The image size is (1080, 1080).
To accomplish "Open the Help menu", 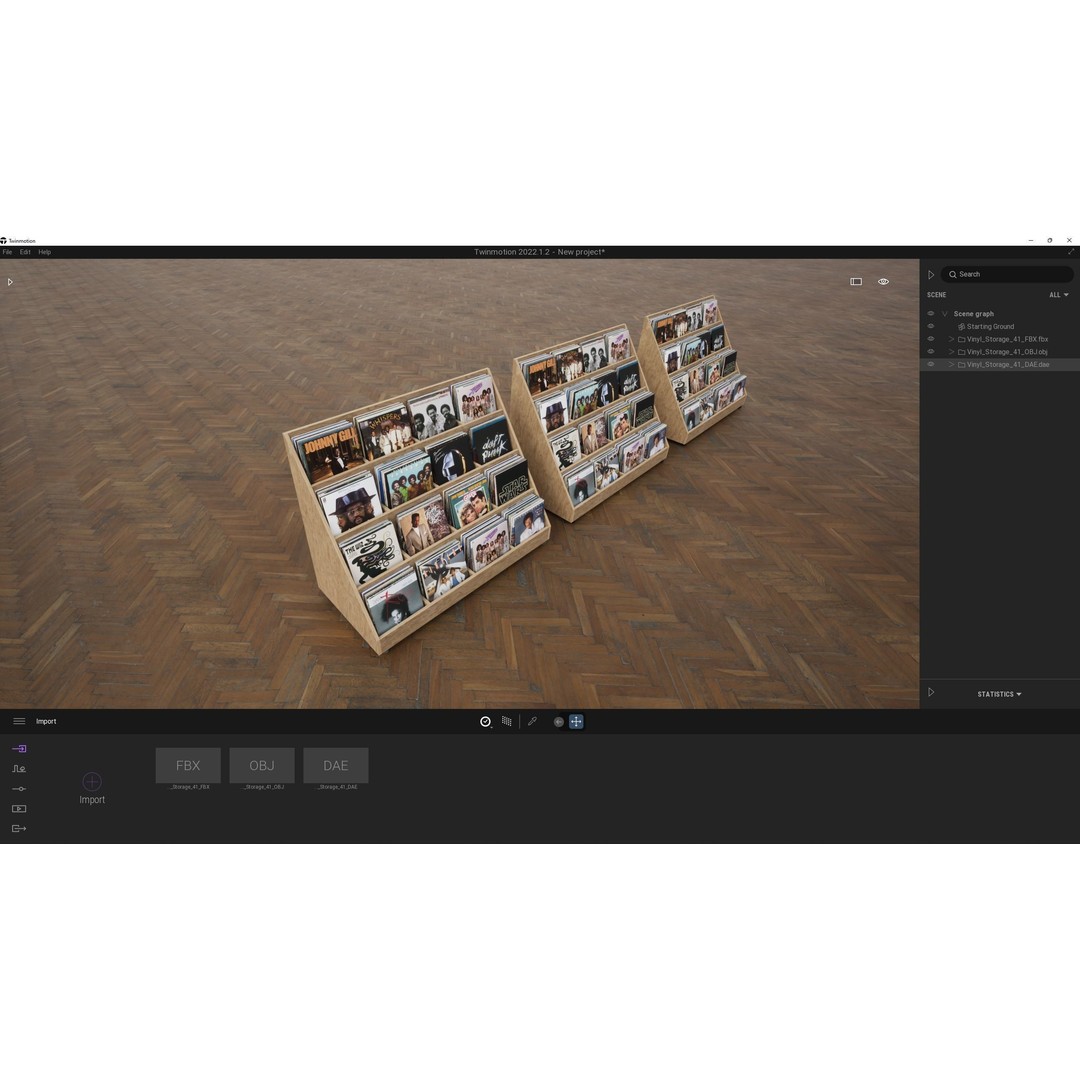I will [x=45, y=252].
